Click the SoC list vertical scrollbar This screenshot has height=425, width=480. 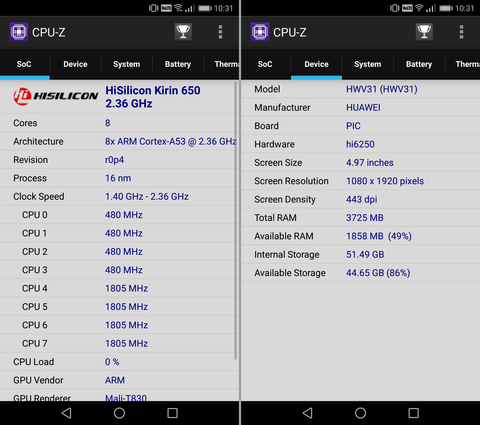tap(236, 221)
